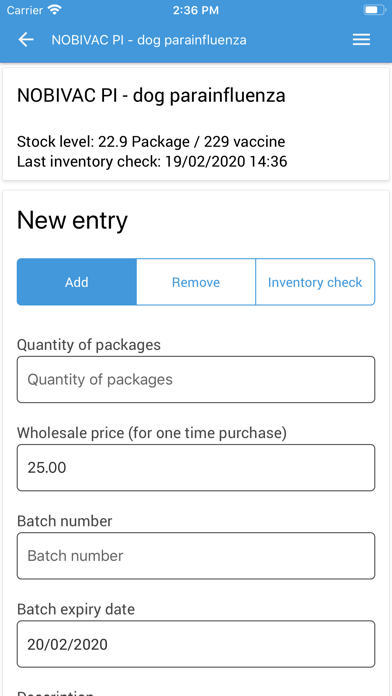Tap the New entry heading
Image resolution: width=392 pixels, height=696 pixels.
(72, 220)
